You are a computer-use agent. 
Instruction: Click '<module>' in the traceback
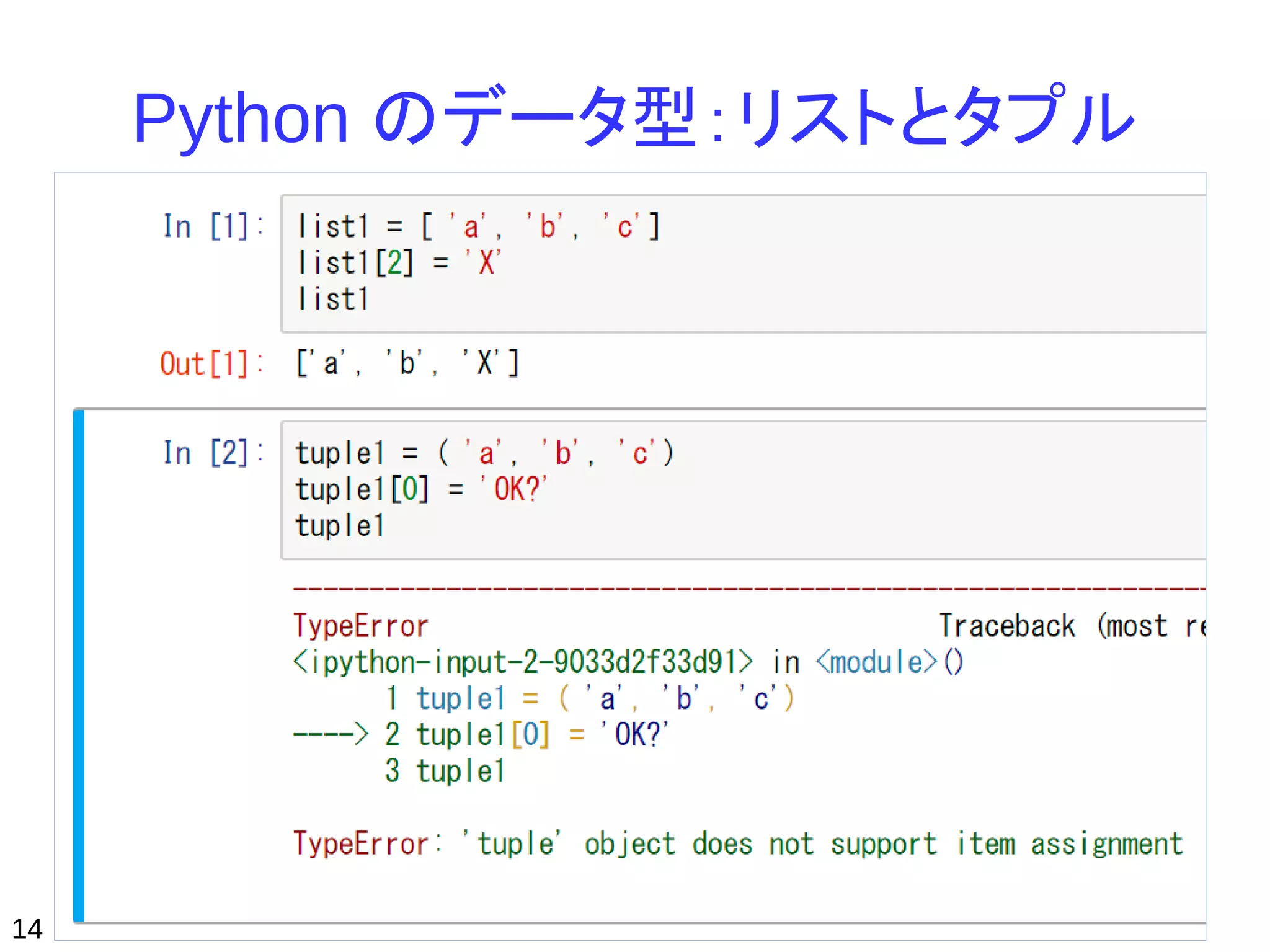[x=876, y=662]
